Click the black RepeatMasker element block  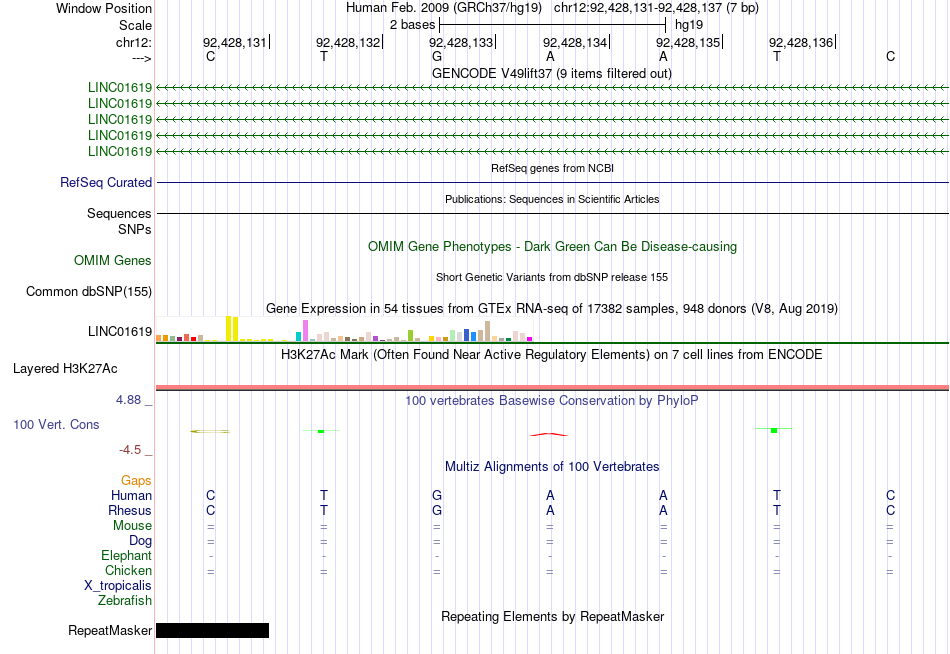tap(212, 630)
